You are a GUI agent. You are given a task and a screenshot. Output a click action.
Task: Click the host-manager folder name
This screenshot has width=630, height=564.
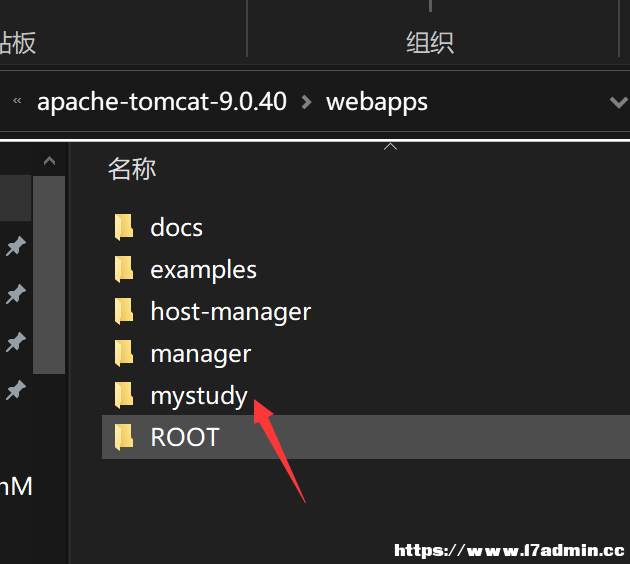point(231,312)
